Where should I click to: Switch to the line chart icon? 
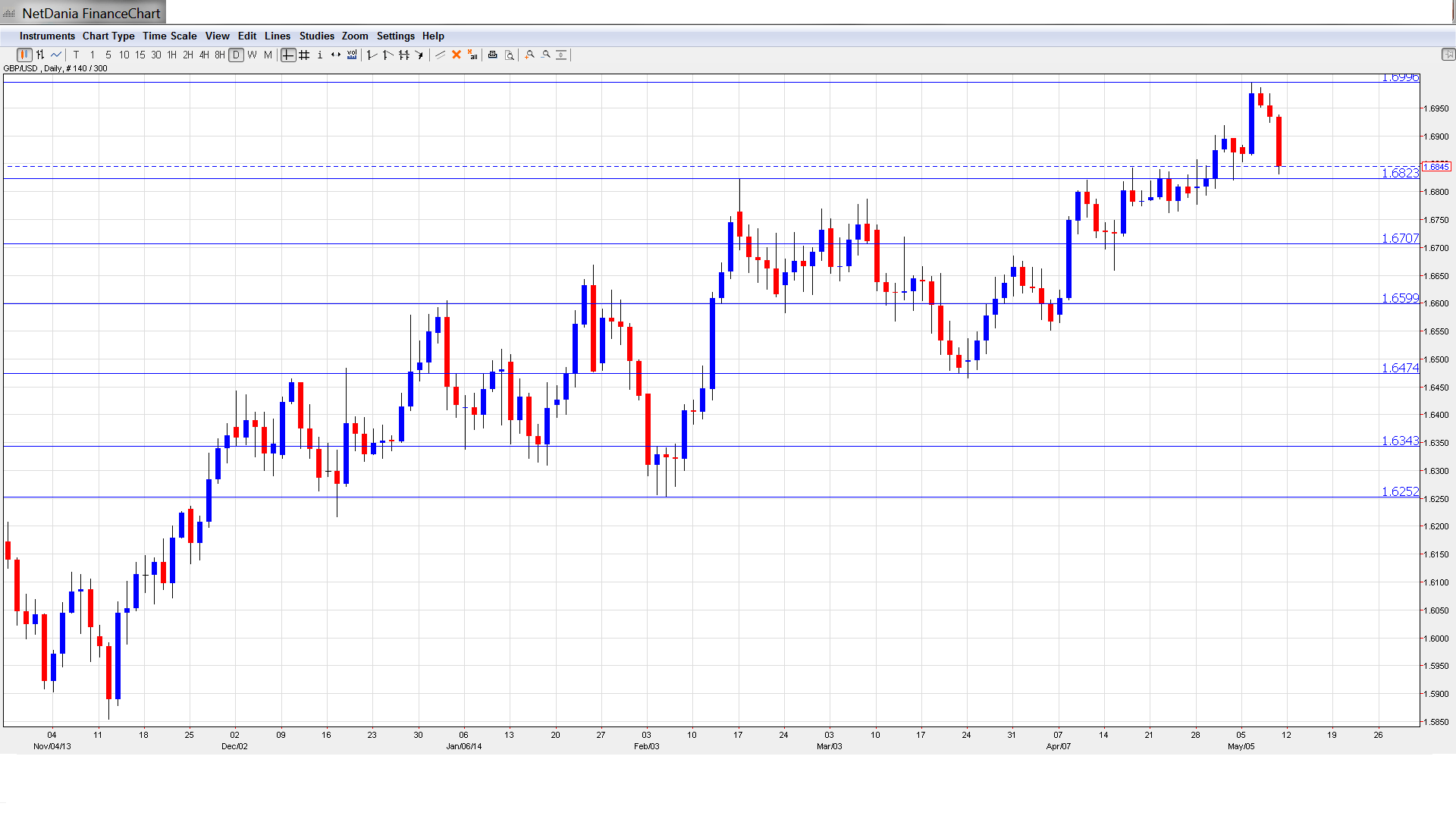pos(56,55)
